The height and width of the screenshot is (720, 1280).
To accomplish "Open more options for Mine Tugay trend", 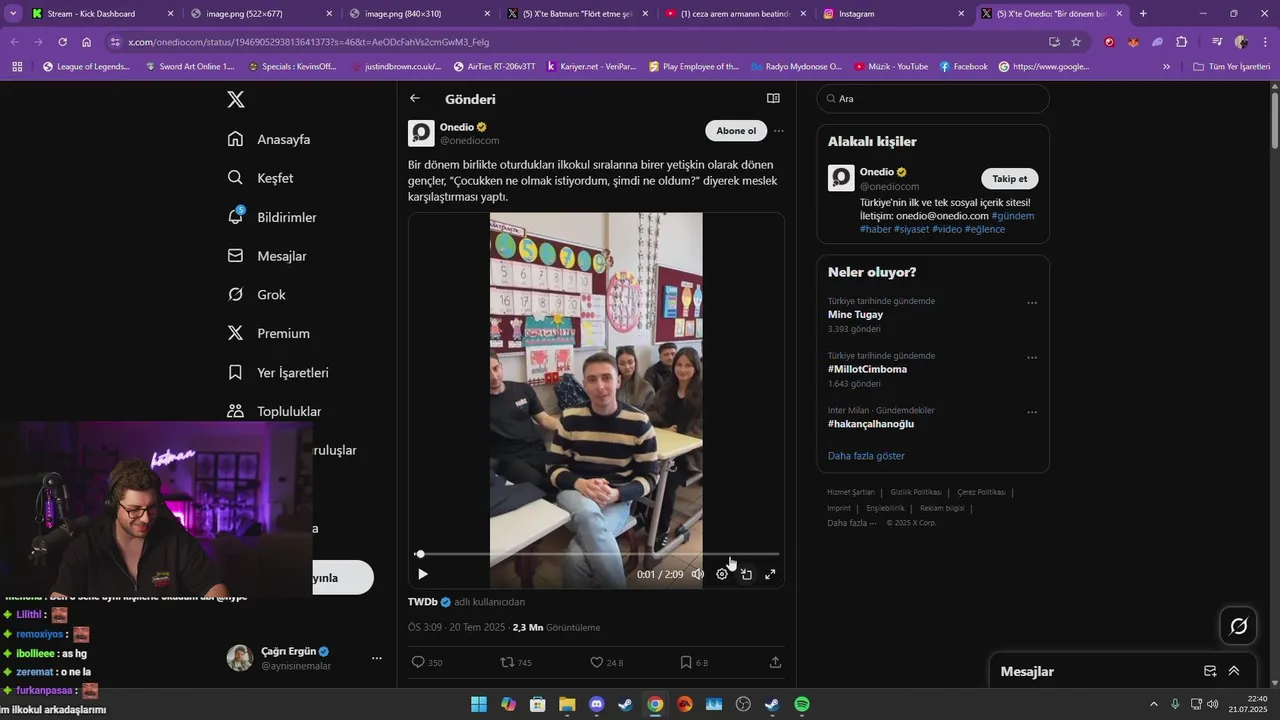I will [1032, 303].
